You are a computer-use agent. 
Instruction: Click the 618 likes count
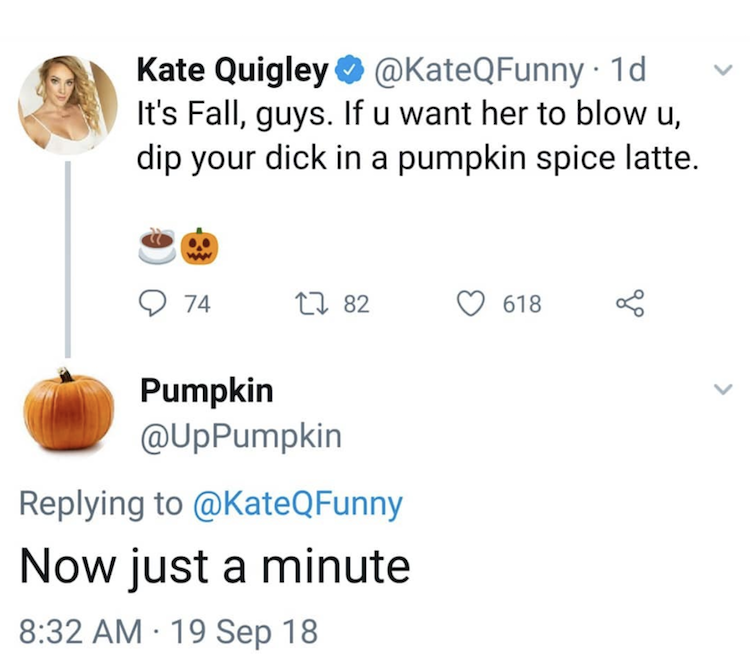[x=521, y=304]
